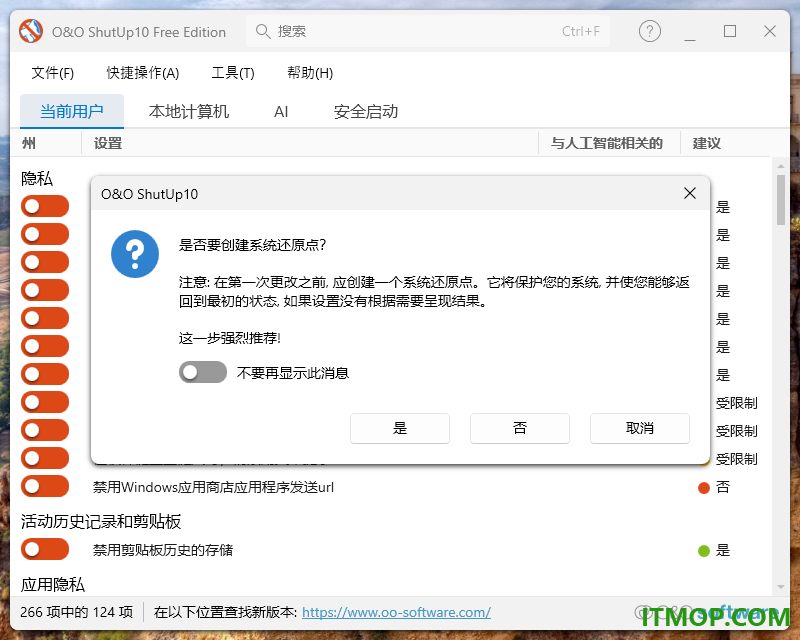Click the vertical scrollbar thumb in settings list

(x=781, y=200)
